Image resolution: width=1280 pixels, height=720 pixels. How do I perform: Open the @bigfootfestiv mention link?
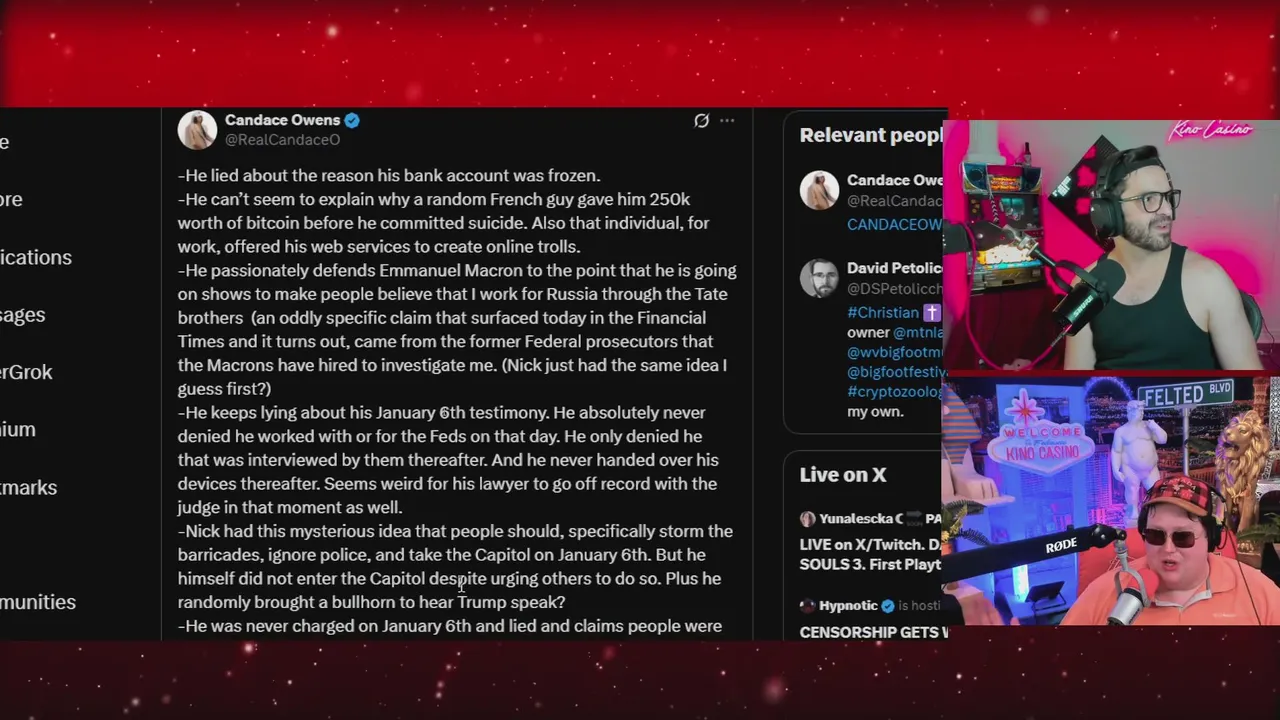tap(895, 372)
